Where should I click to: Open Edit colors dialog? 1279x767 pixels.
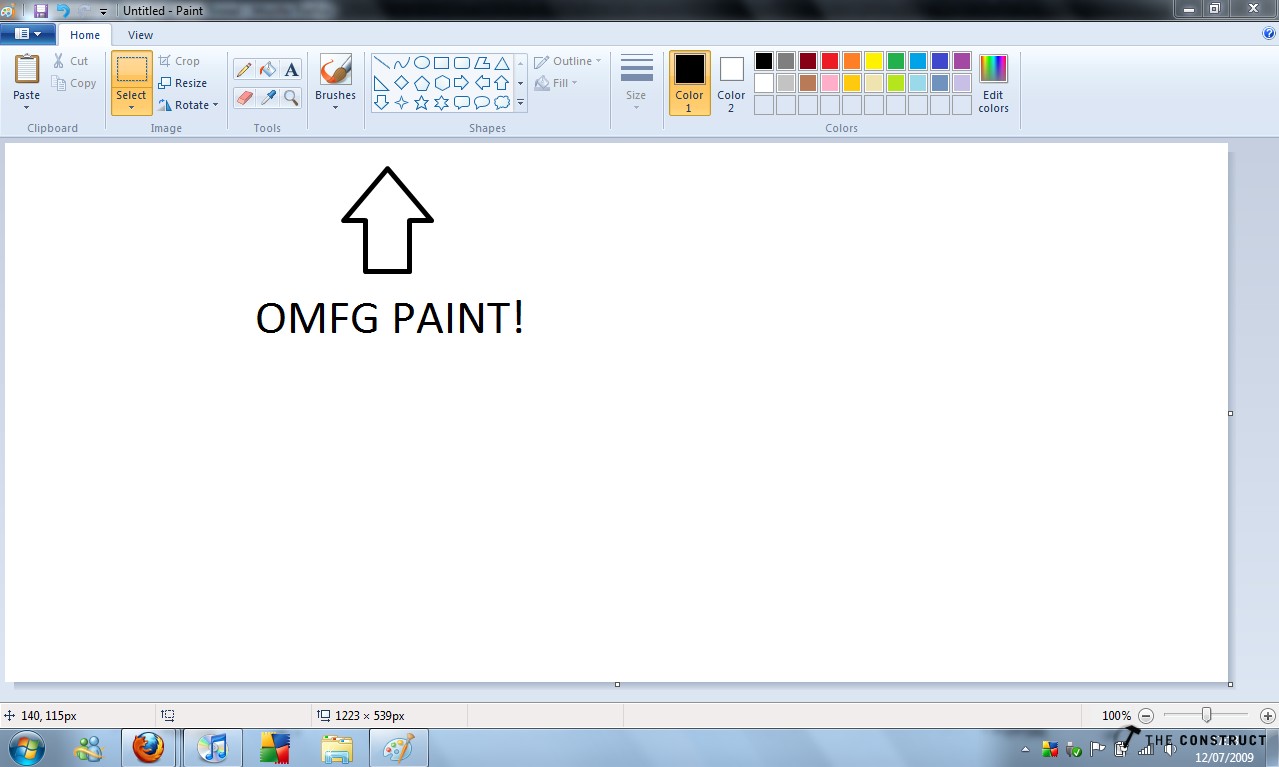click(x=993, y=84)
